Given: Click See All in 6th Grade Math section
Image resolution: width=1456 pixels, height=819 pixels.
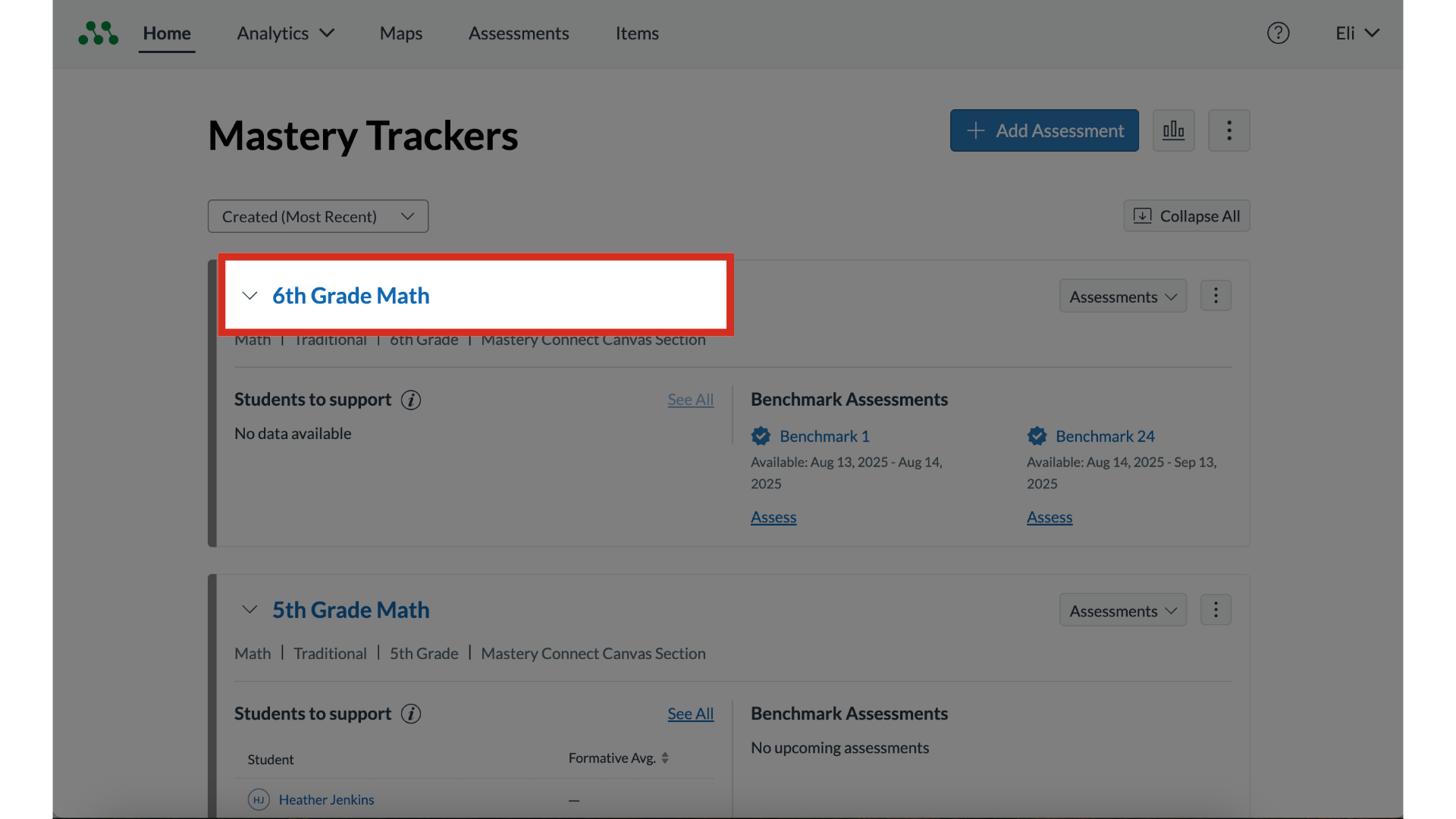Looking at the screenshot, I should coord(690,400).
